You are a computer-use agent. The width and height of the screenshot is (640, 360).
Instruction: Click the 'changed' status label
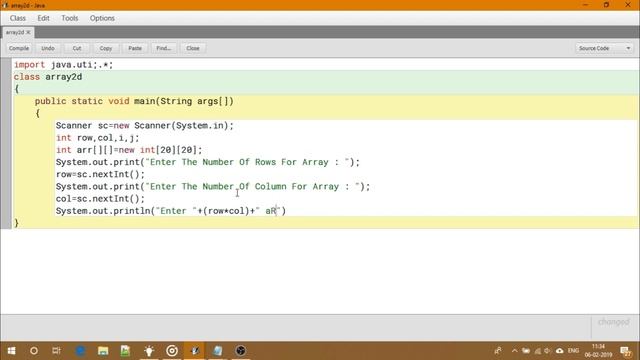pyautogui.click(x=613, y=322)
